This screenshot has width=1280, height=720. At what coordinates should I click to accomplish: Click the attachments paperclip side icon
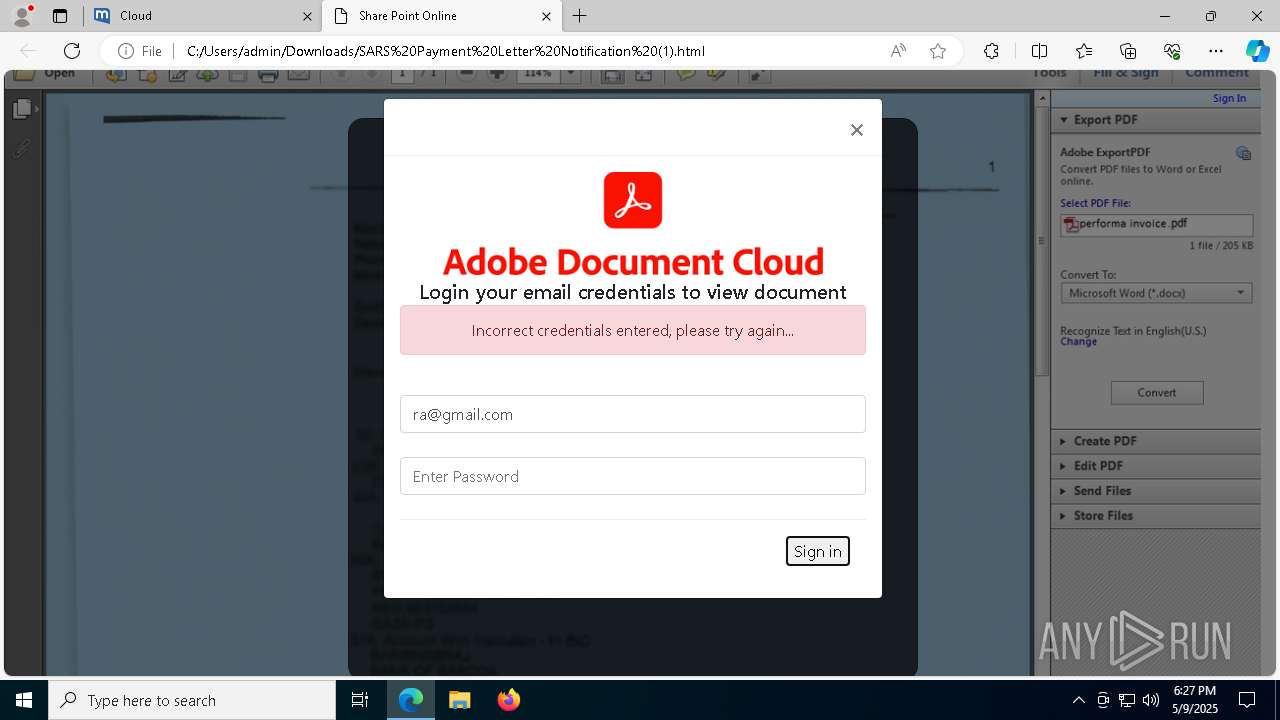22,149
